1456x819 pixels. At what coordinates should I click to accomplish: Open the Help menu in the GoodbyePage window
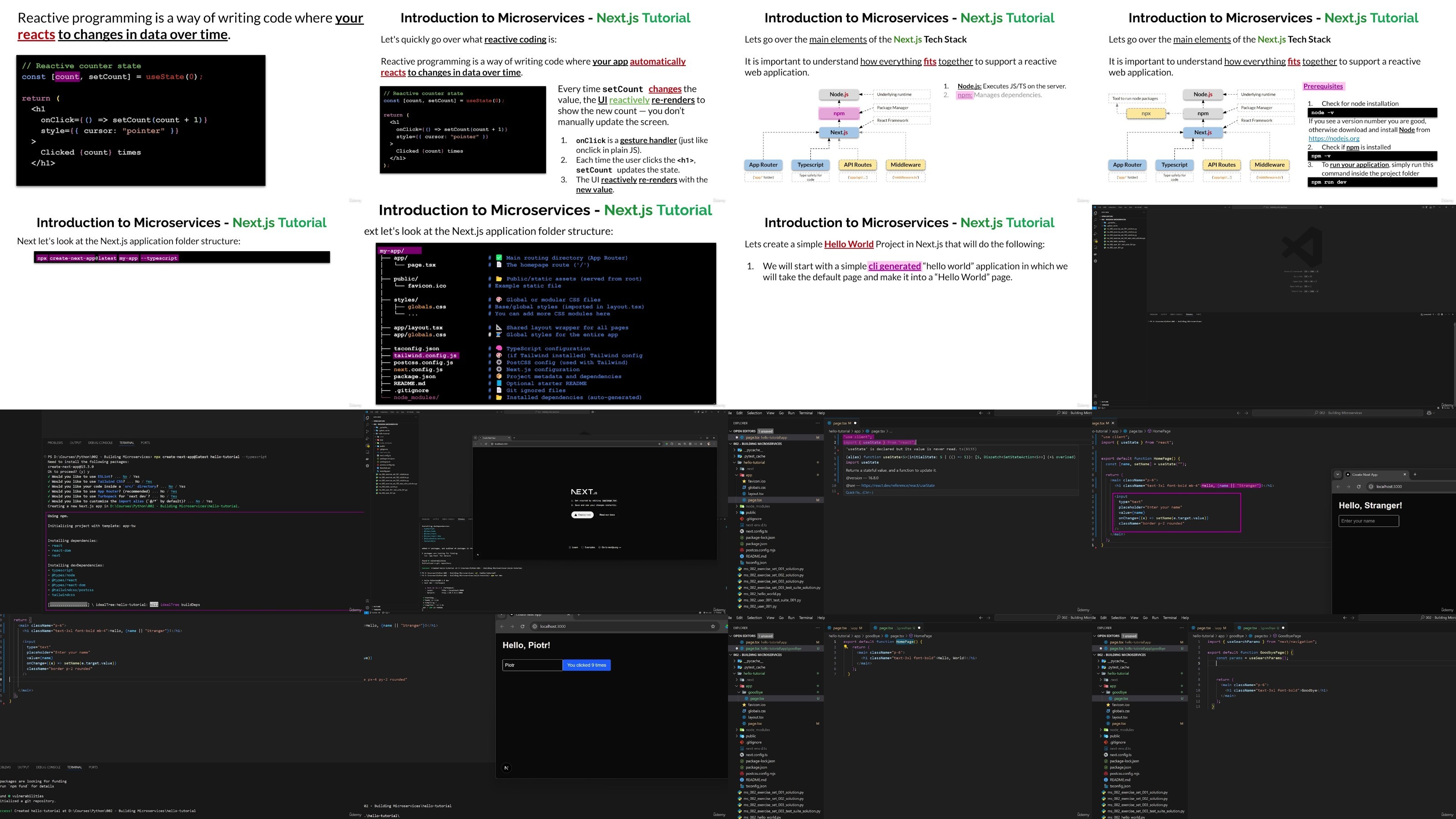coord(1185,618)
